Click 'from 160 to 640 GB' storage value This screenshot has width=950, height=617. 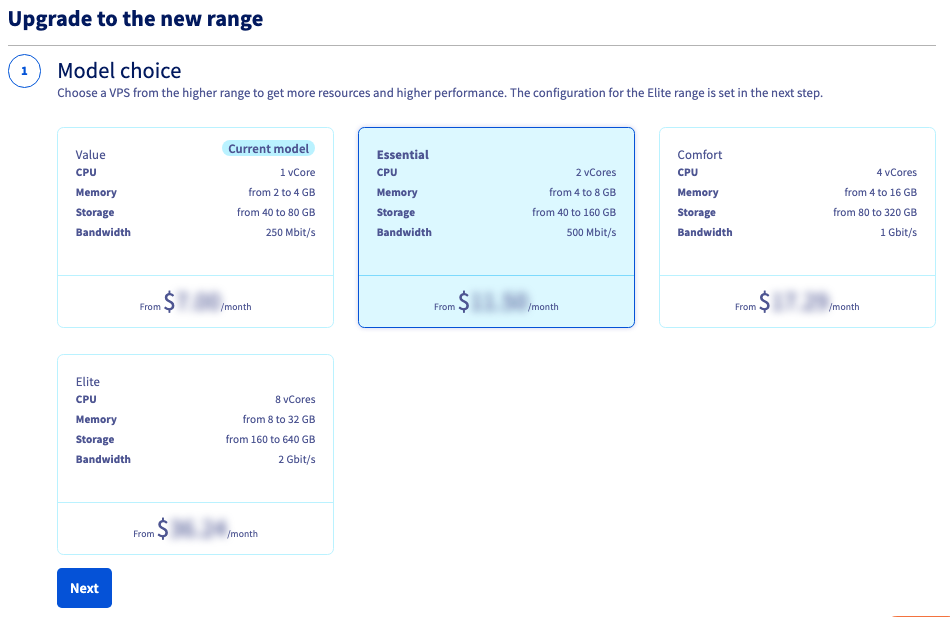coord(271,439)
